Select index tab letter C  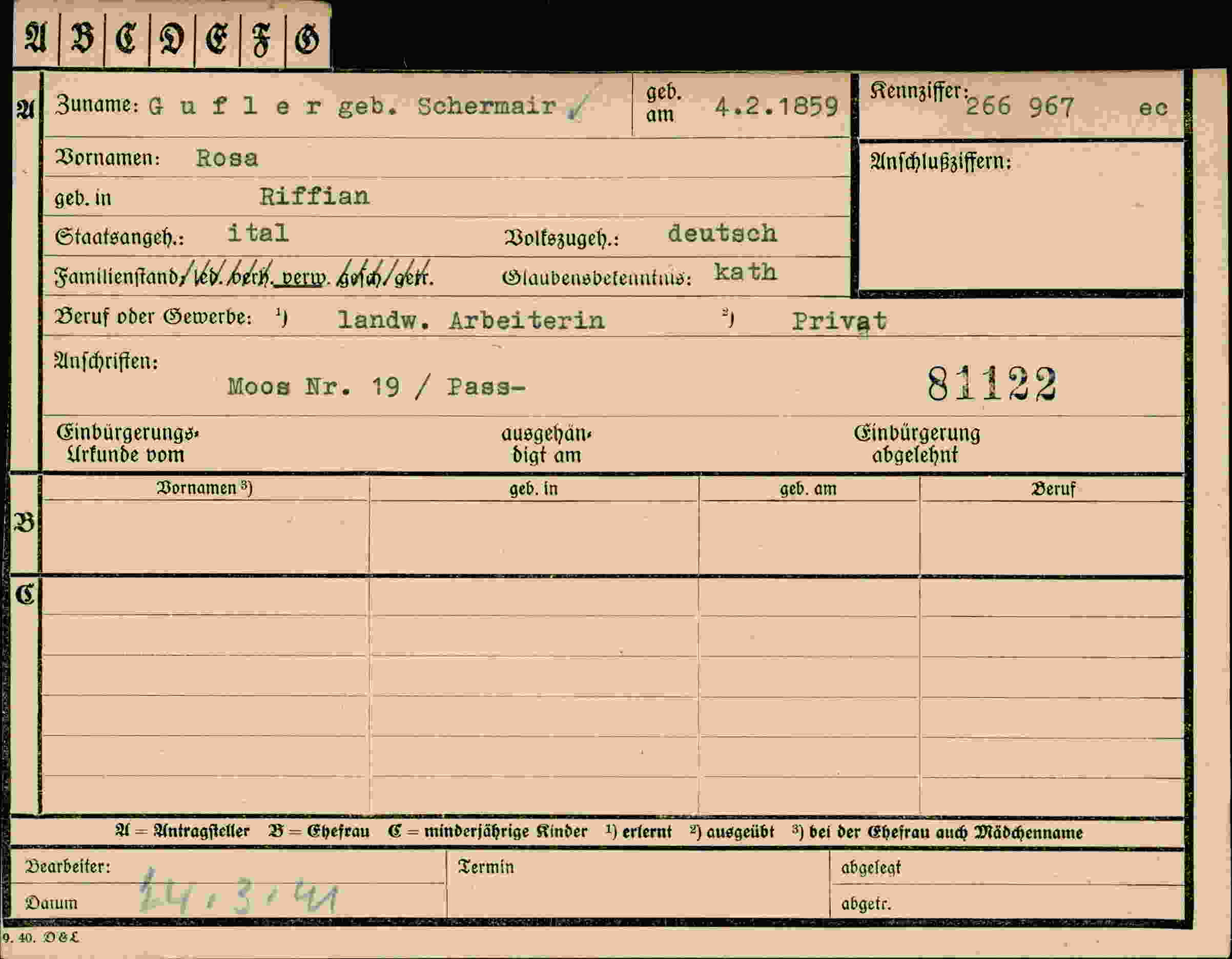(127, 39)
